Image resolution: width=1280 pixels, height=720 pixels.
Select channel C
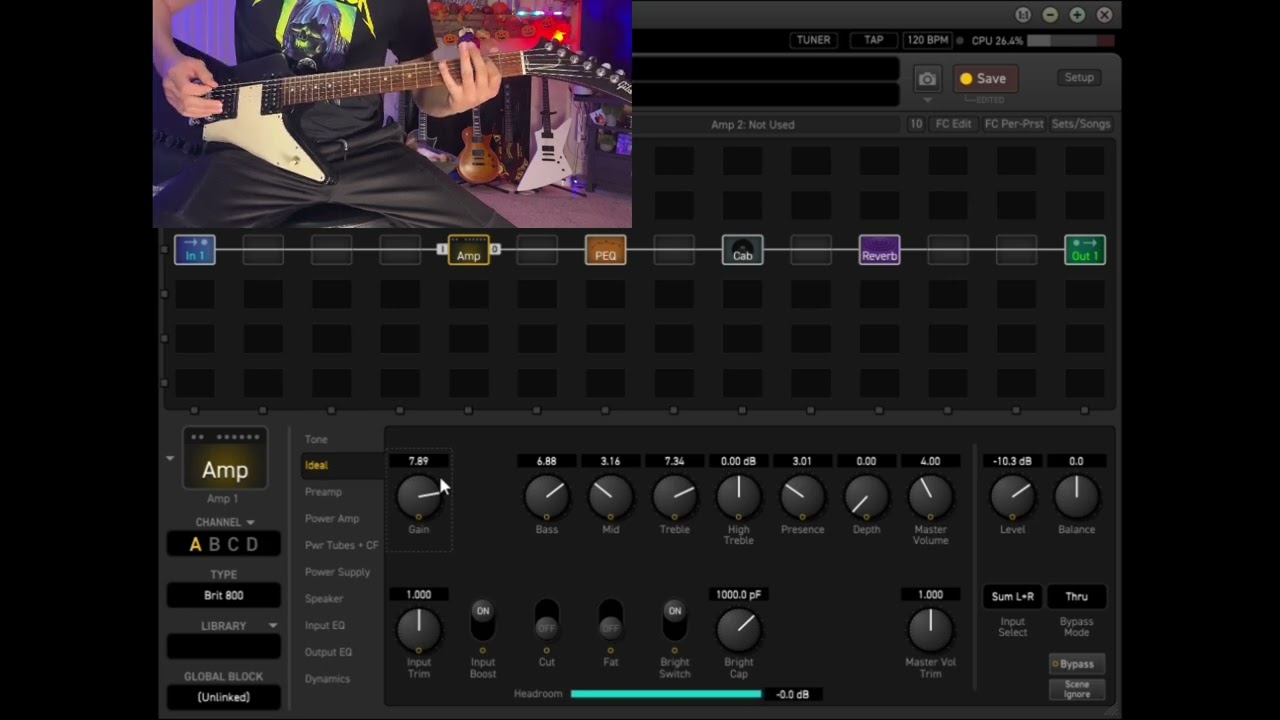233,545
